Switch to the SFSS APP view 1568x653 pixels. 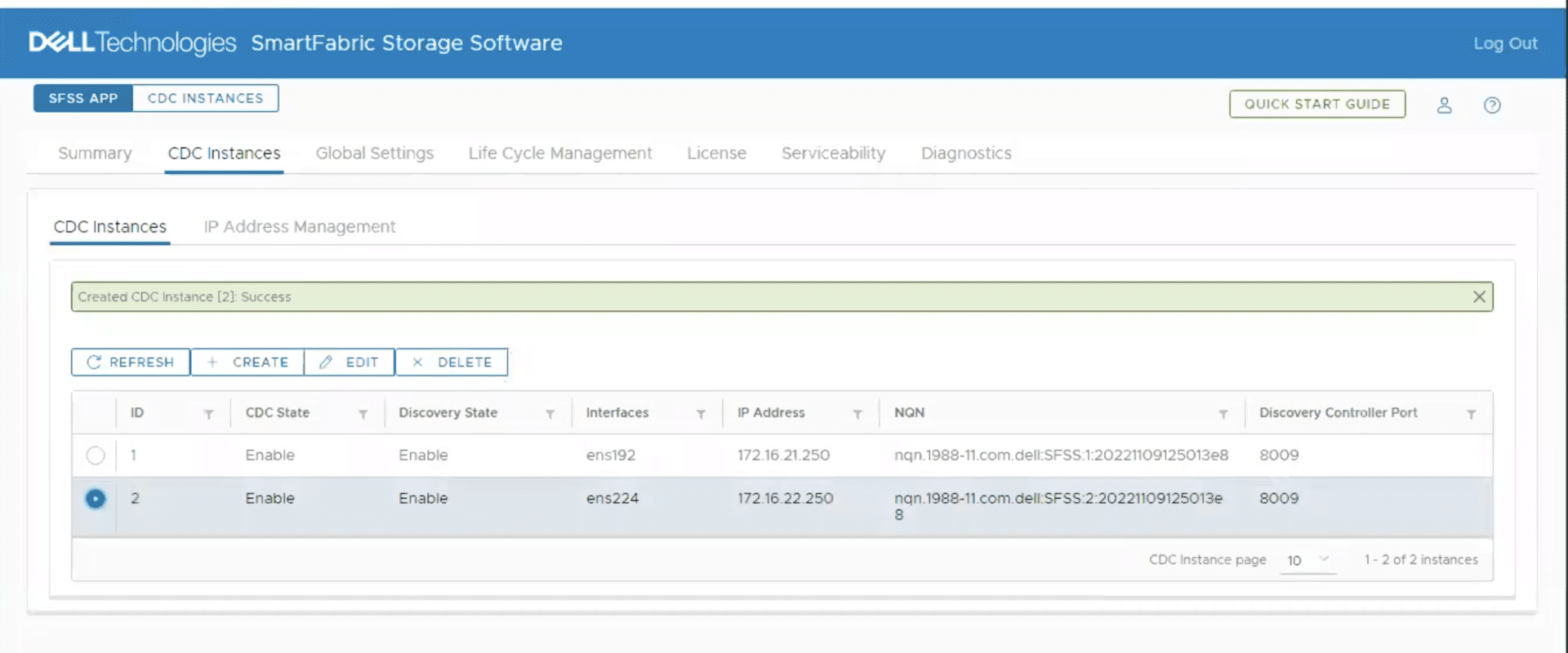pos(83,98)
